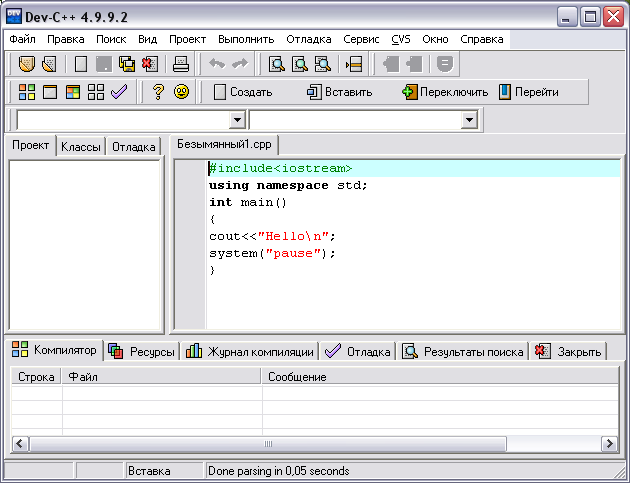Open the Вид menu

[x=147, y=39]
